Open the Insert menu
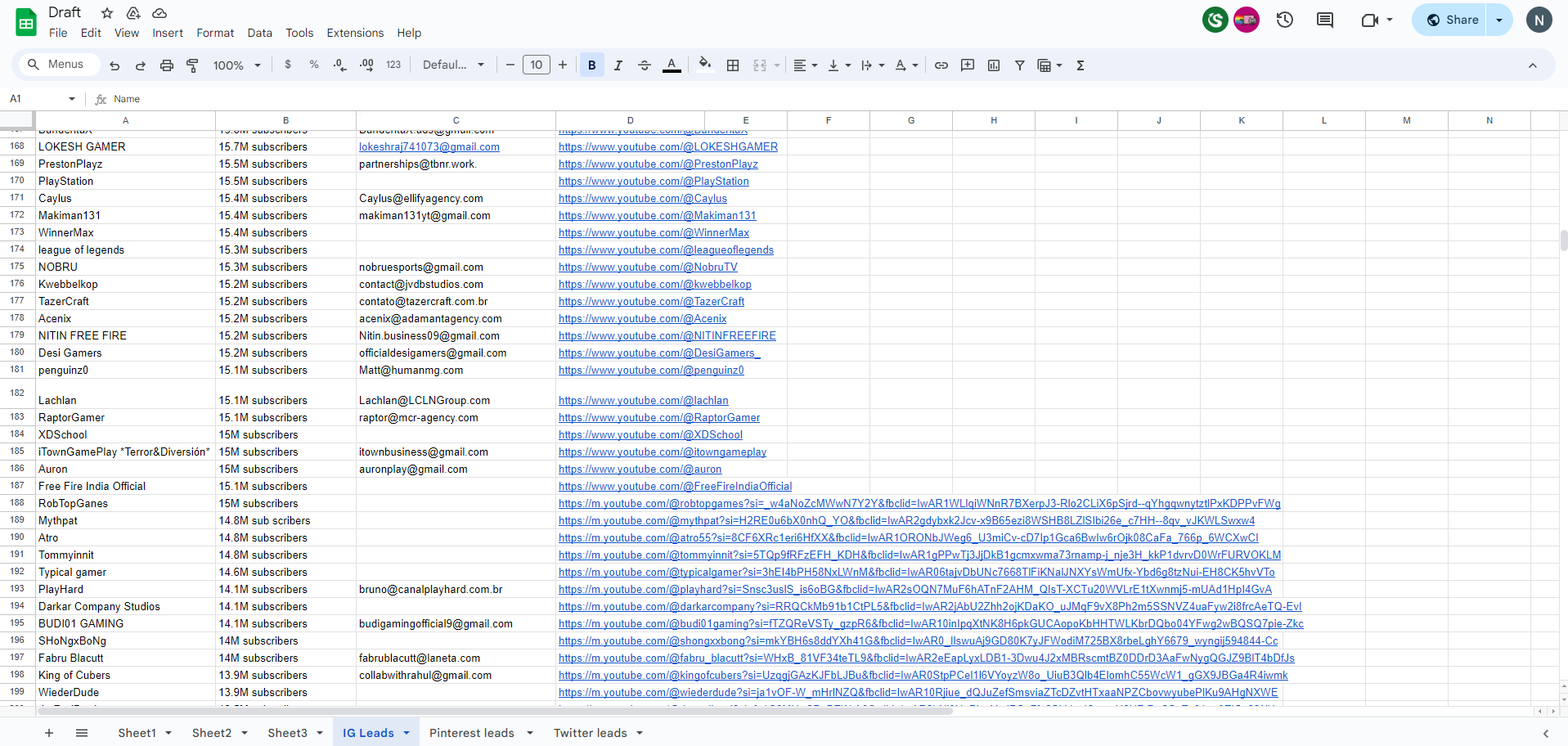This screenshot has width=1568, height=746. (168, 33)
